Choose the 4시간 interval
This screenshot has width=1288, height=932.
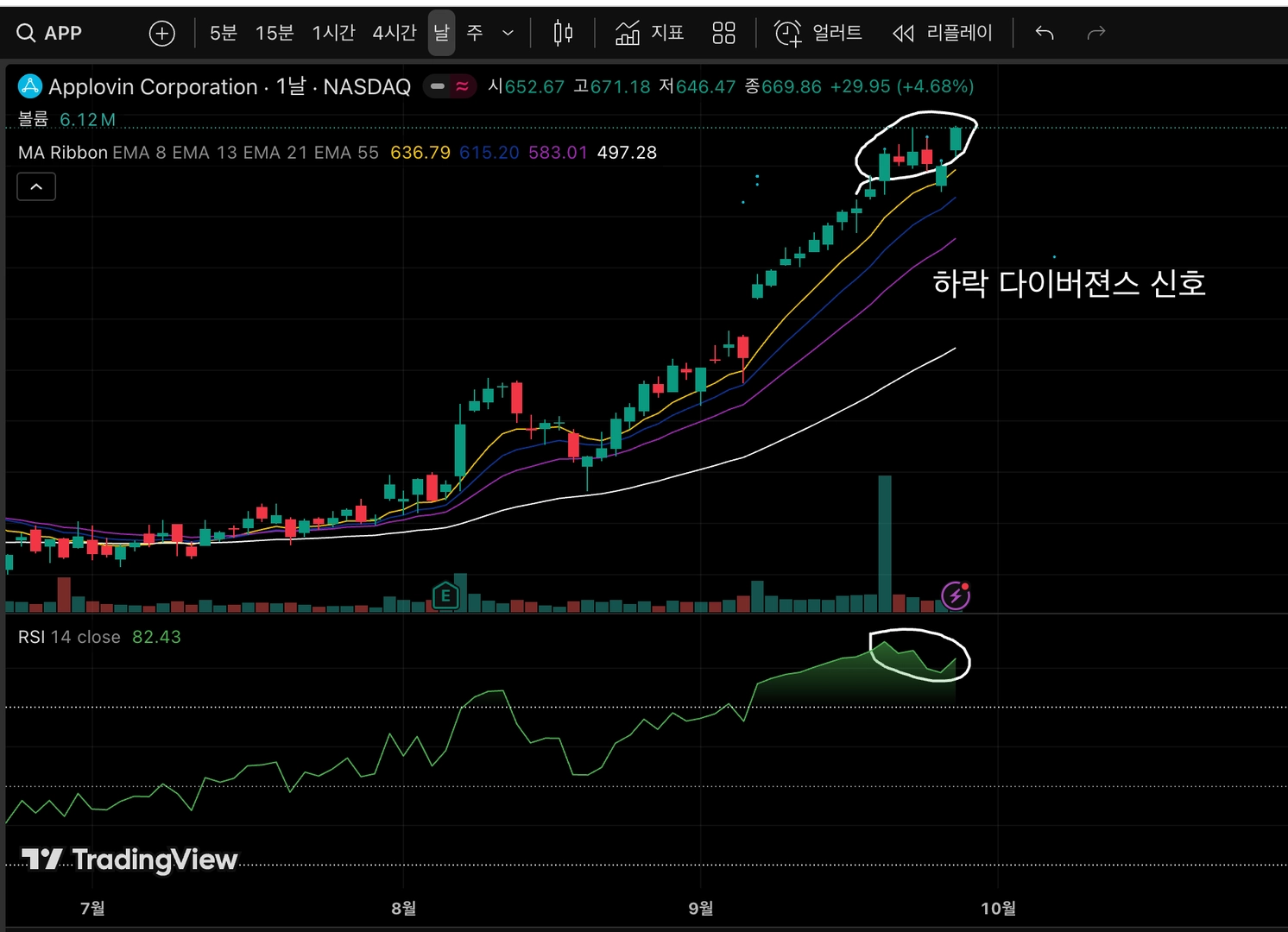click(395, 33)
